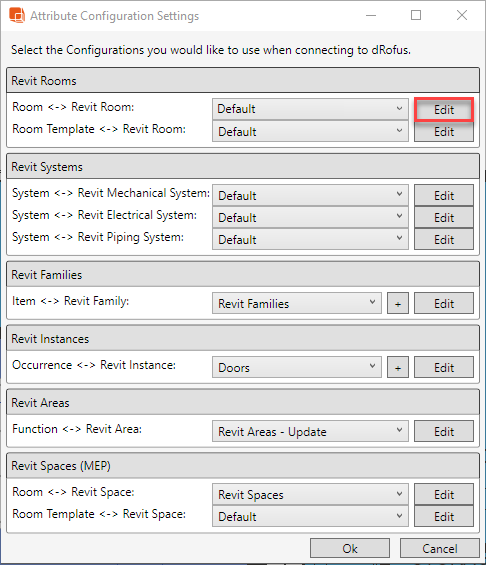Open Revit Piping System configuration dropdown
This screenshot has height=565, width=486.
tap(310, 239)
